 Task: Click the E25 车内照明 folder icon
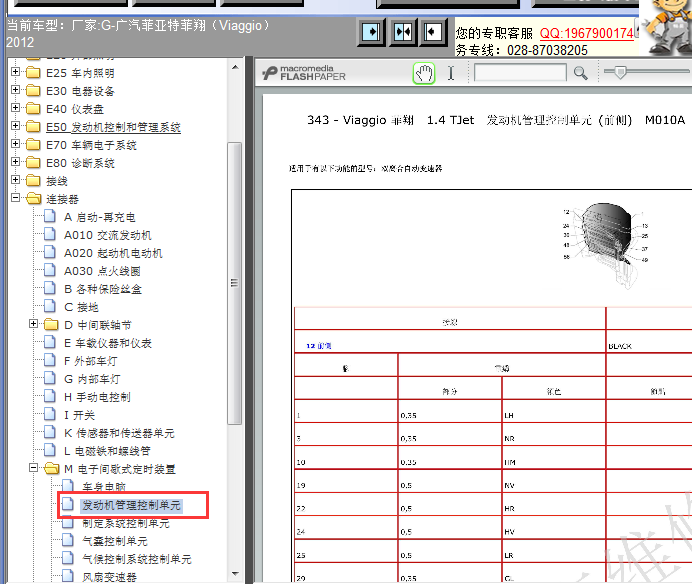[x=33, y=72]
